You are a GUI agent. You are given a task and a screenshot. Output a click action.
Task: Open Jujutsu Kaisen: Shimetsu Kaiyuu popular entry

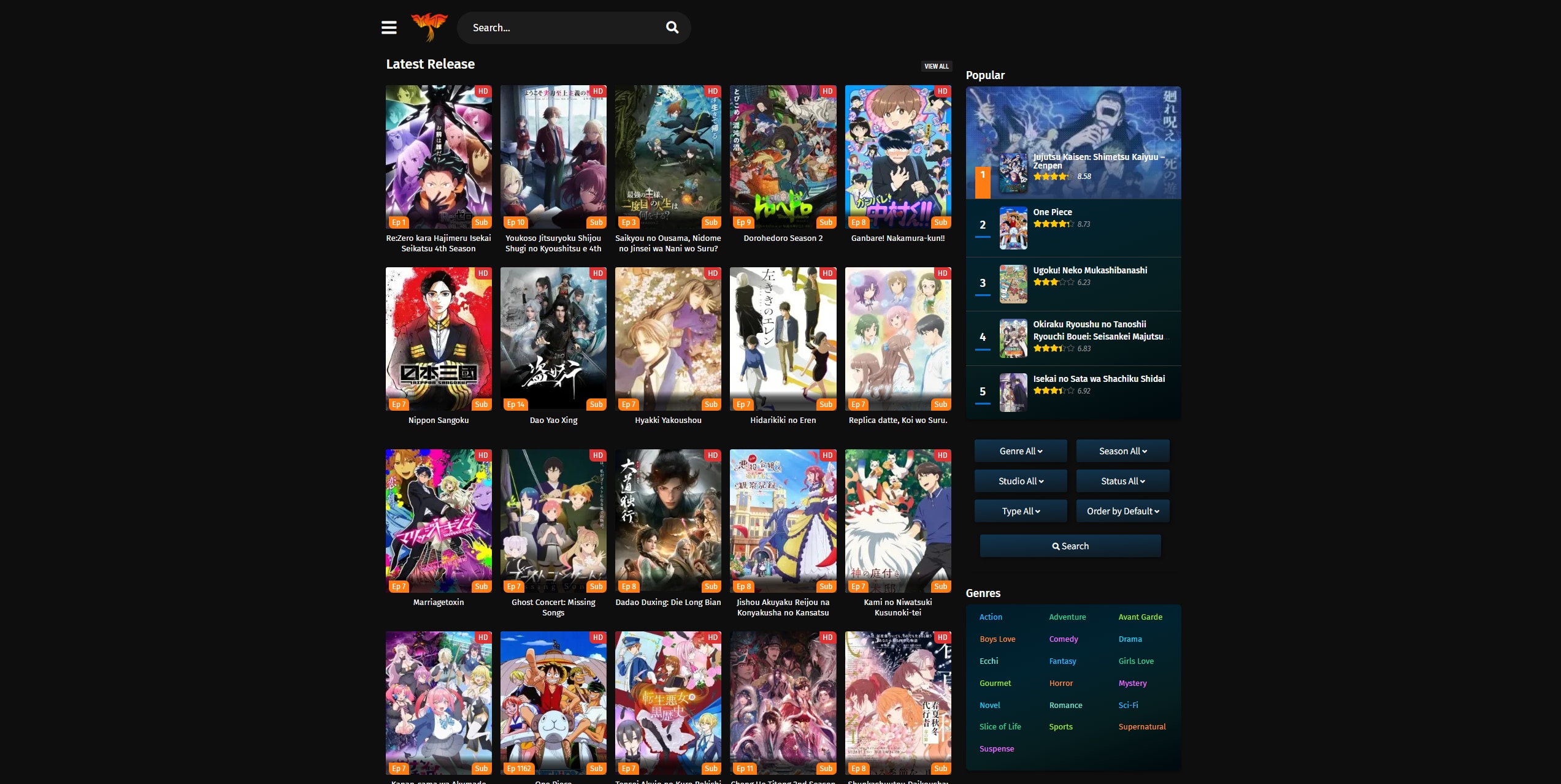pyautogui.click(x=1098, y=161)
